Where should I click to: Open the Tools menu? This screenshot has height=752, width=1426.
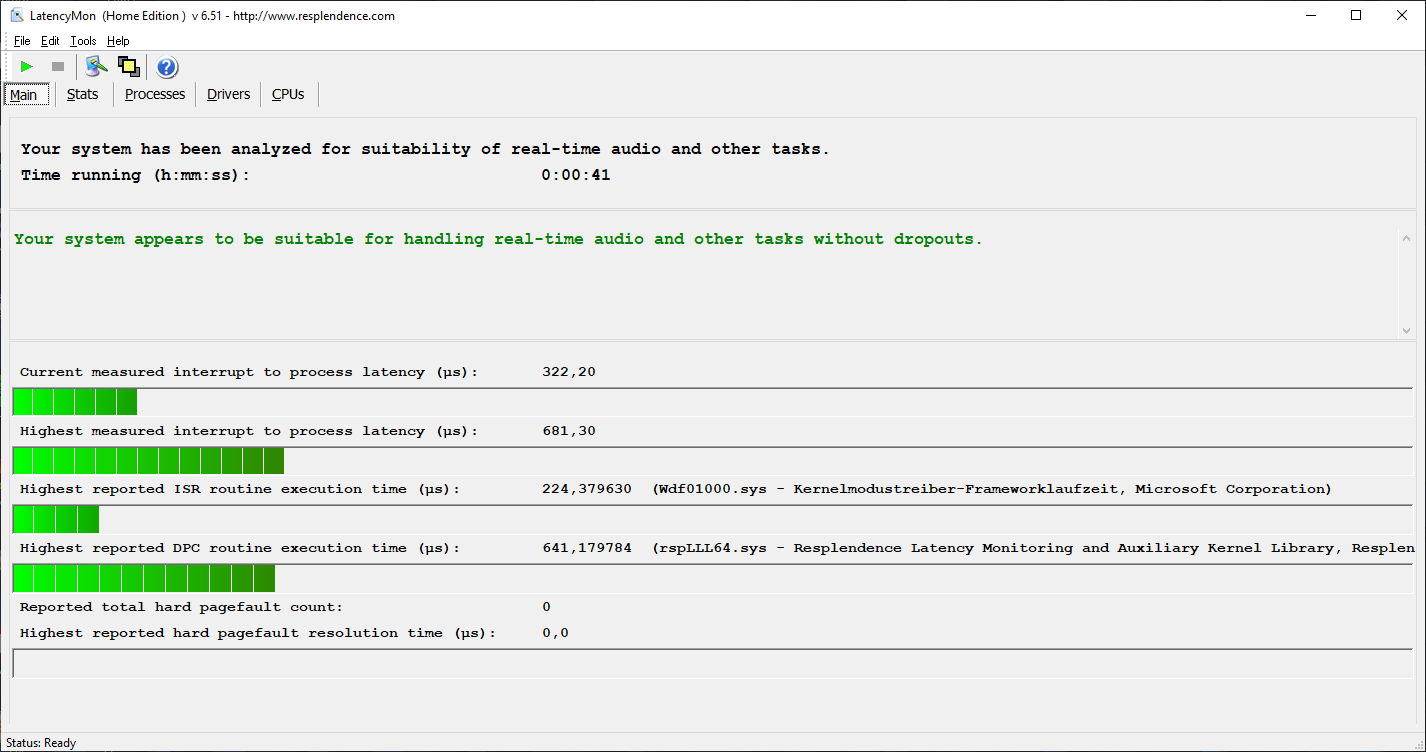click(83, 41)
